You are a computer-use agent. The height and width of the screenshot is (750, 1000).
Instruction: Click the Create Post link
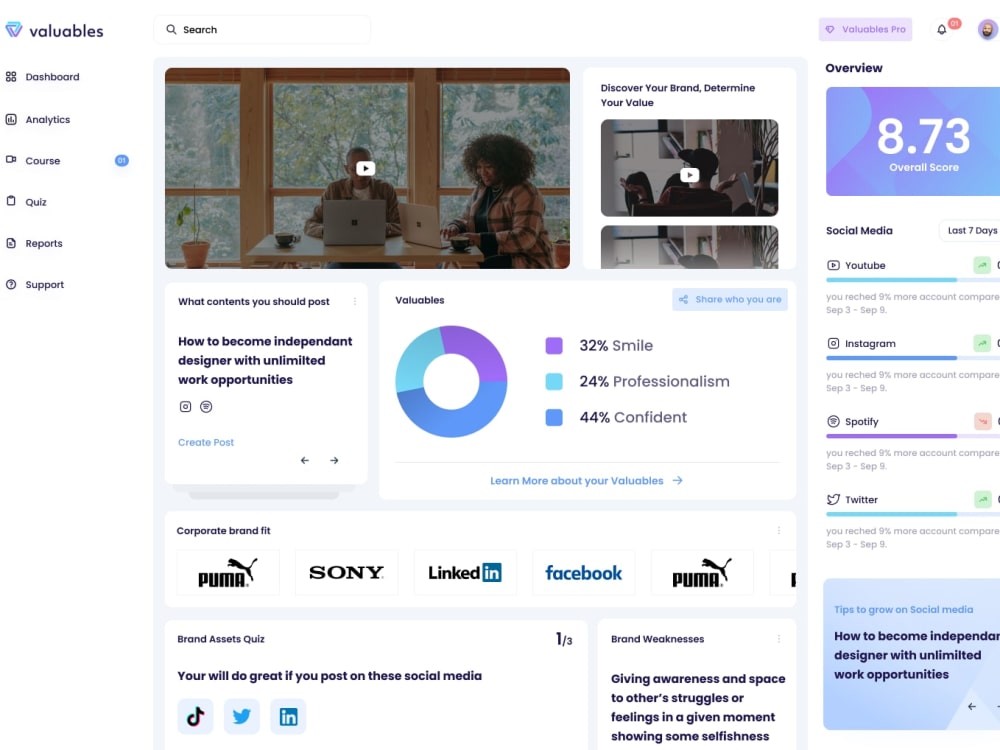coord(206,442)
